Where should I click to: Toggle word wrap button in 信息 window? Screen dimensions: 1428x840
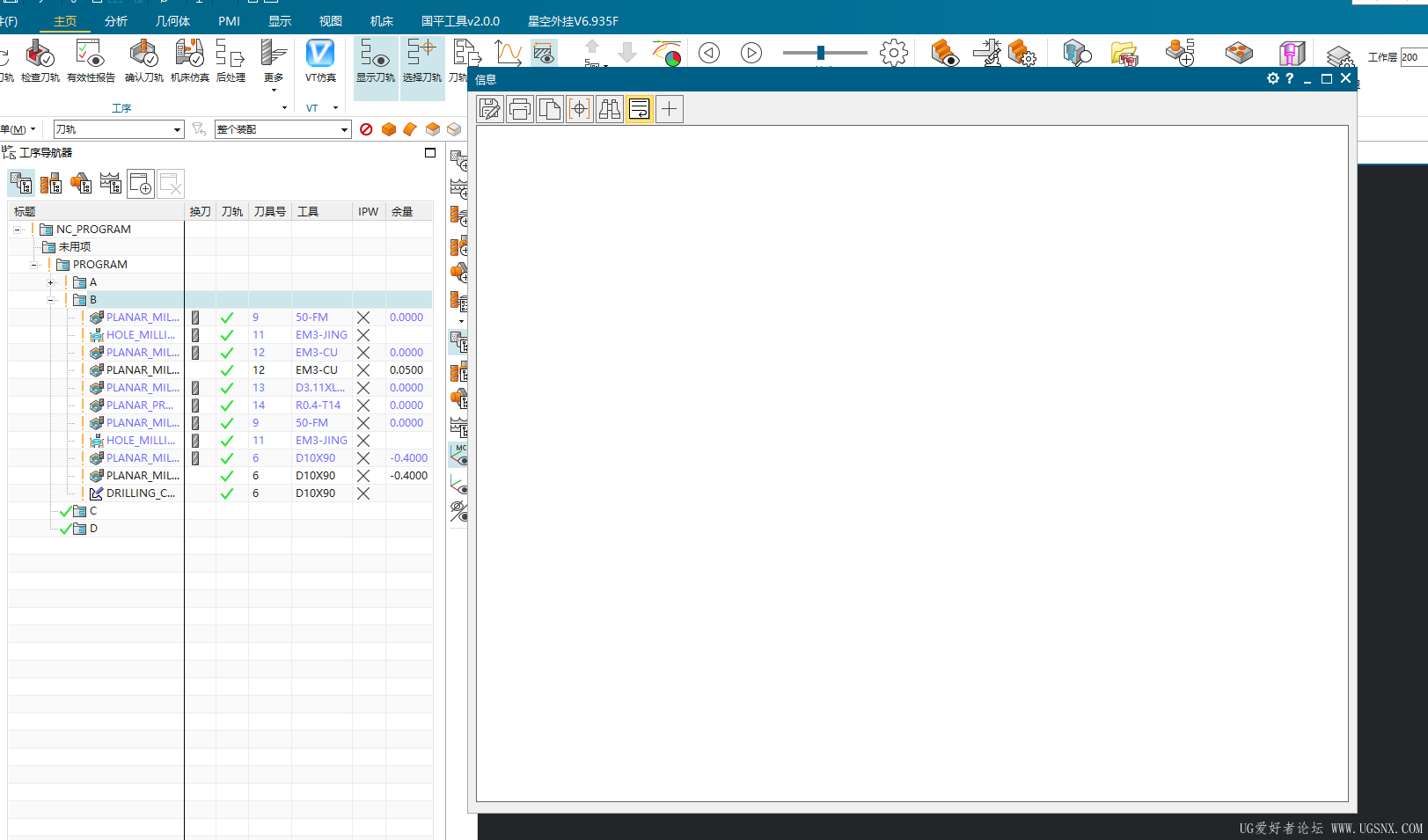(640, 109)
